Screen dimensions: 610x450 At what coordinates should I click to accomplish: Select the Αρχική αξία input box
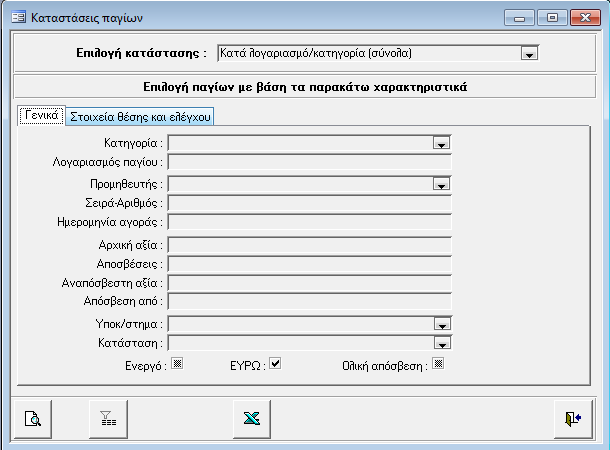[x=310, y=244]
